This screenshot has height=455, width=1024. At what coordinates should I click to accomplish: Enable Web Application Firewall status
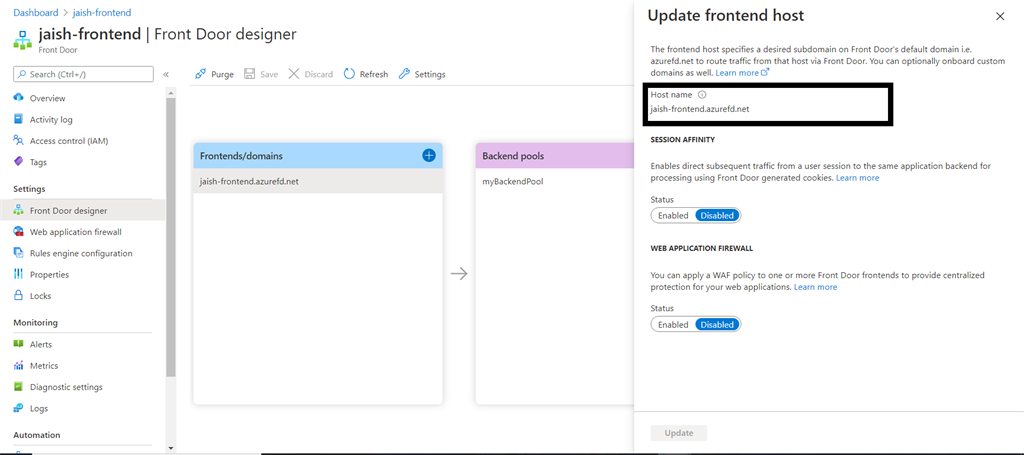673,324
